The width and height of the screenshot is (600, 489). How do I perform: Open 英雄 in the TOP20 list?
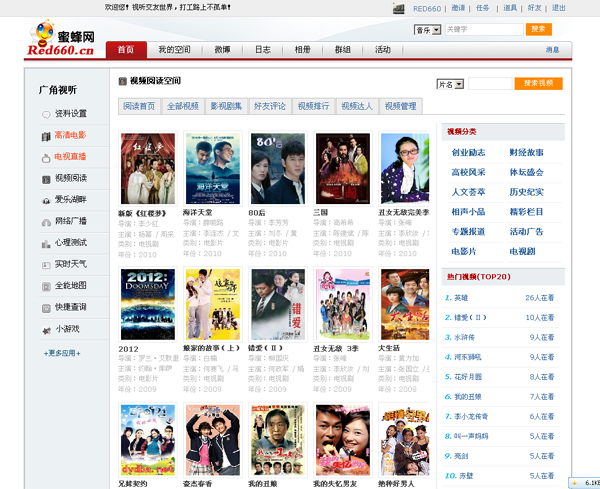tap(461, 298)
